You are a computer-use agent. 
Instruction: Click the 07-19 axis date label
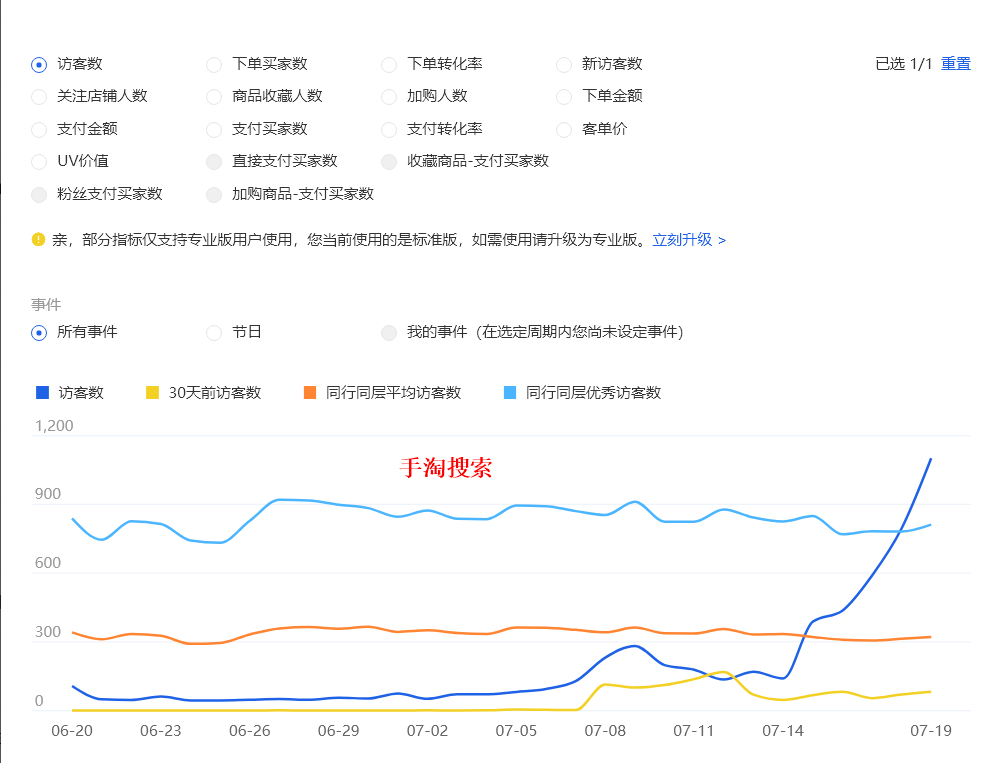pos(931,731)
